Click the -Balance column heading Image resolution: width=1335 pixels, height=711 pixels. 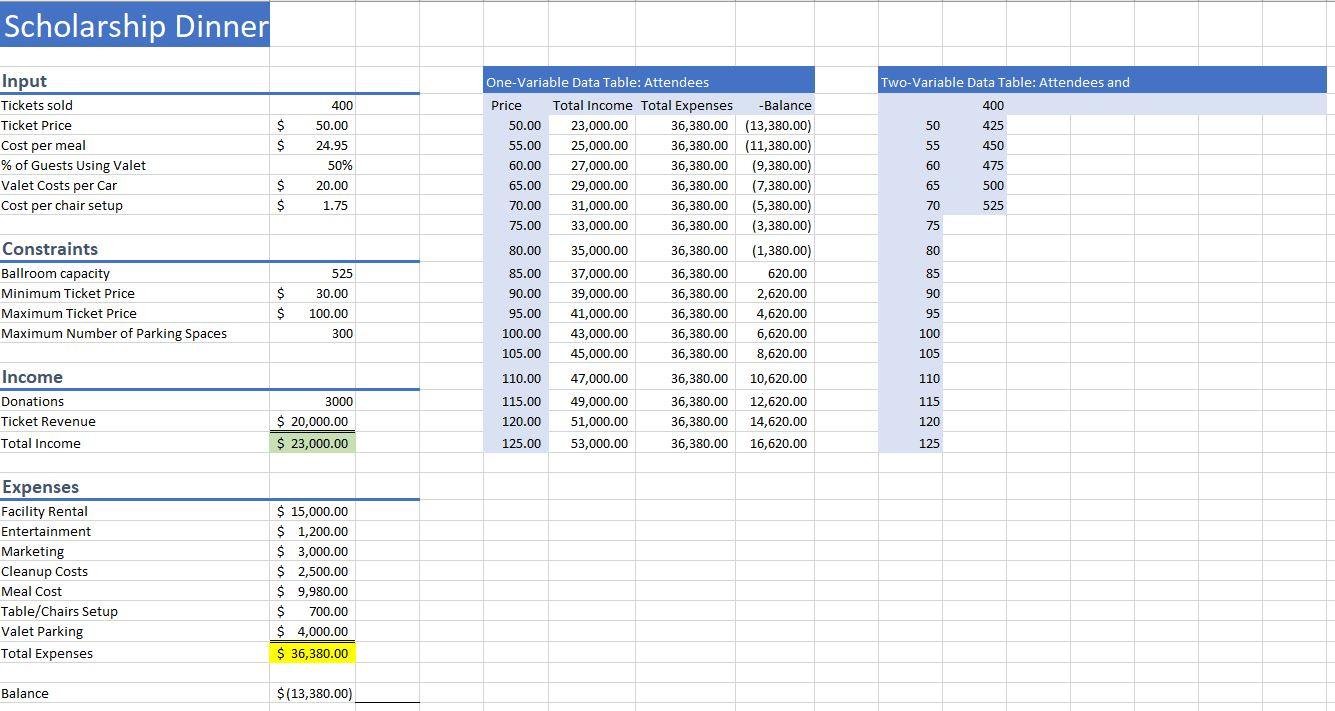(x=785, y=105)
